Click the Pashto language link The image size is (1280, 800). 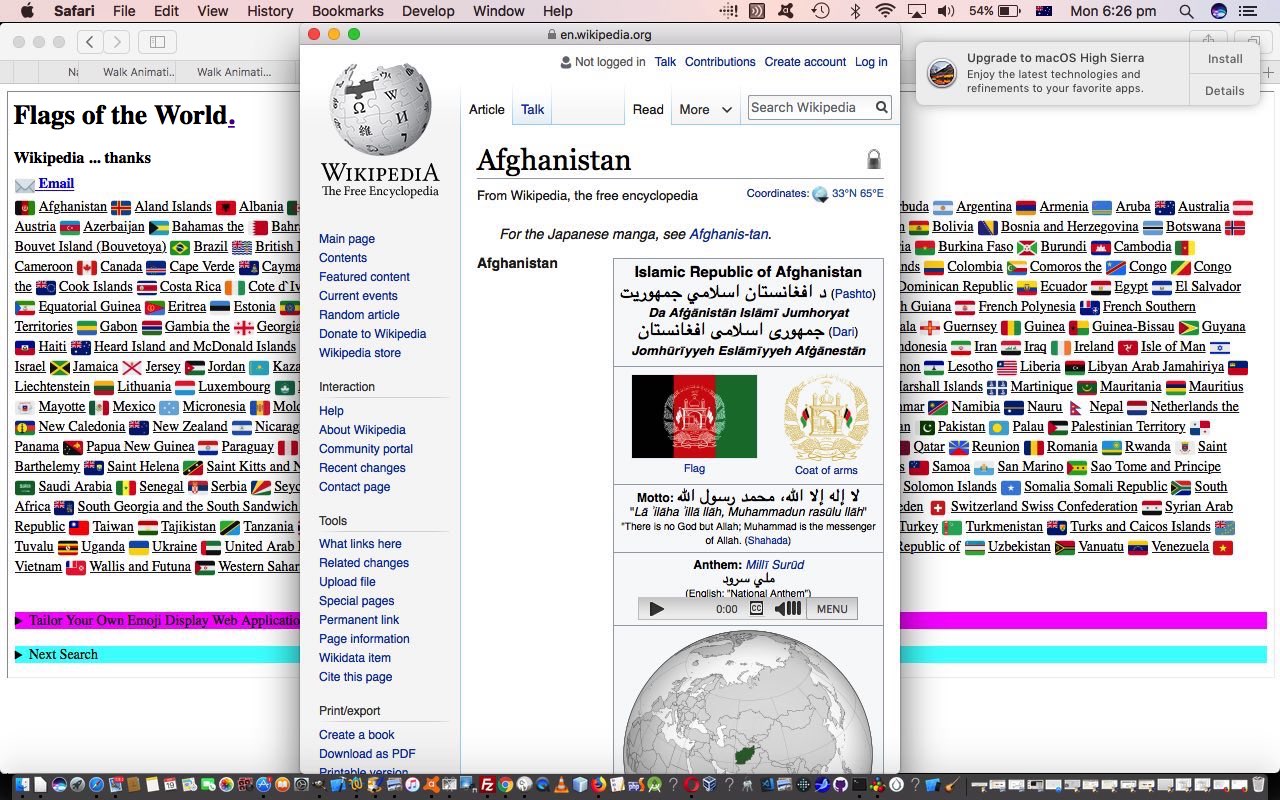(x=853, y=294)
